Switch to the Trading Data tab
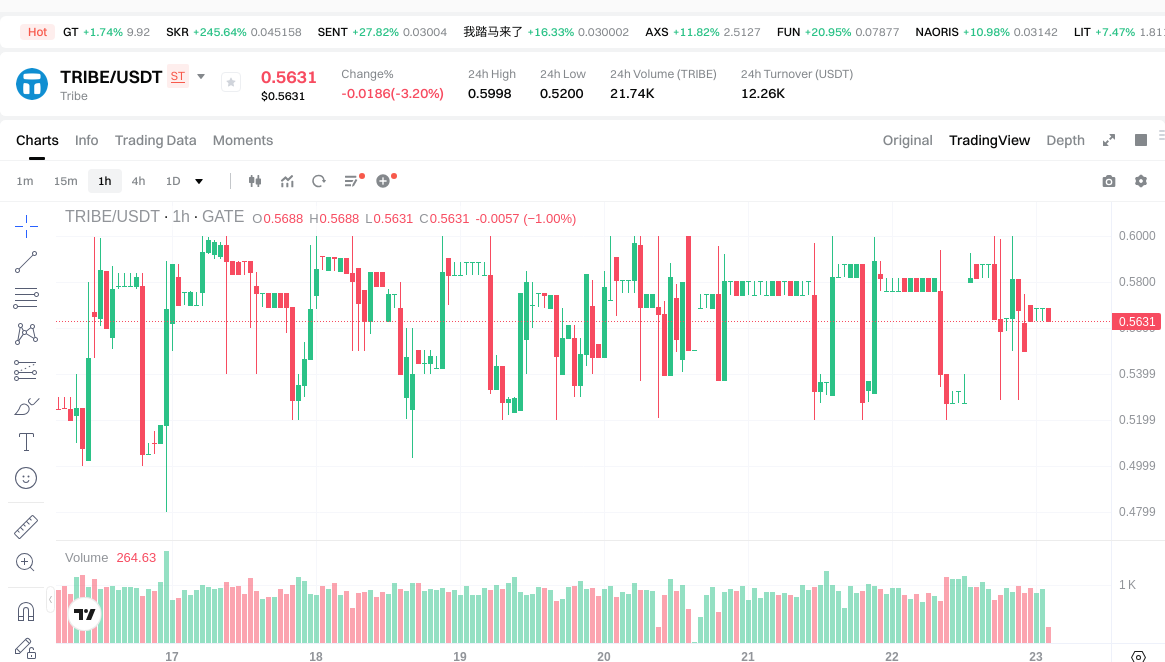Image resolution: width=1165 pixels, height=662 pixels. (155, 140)
